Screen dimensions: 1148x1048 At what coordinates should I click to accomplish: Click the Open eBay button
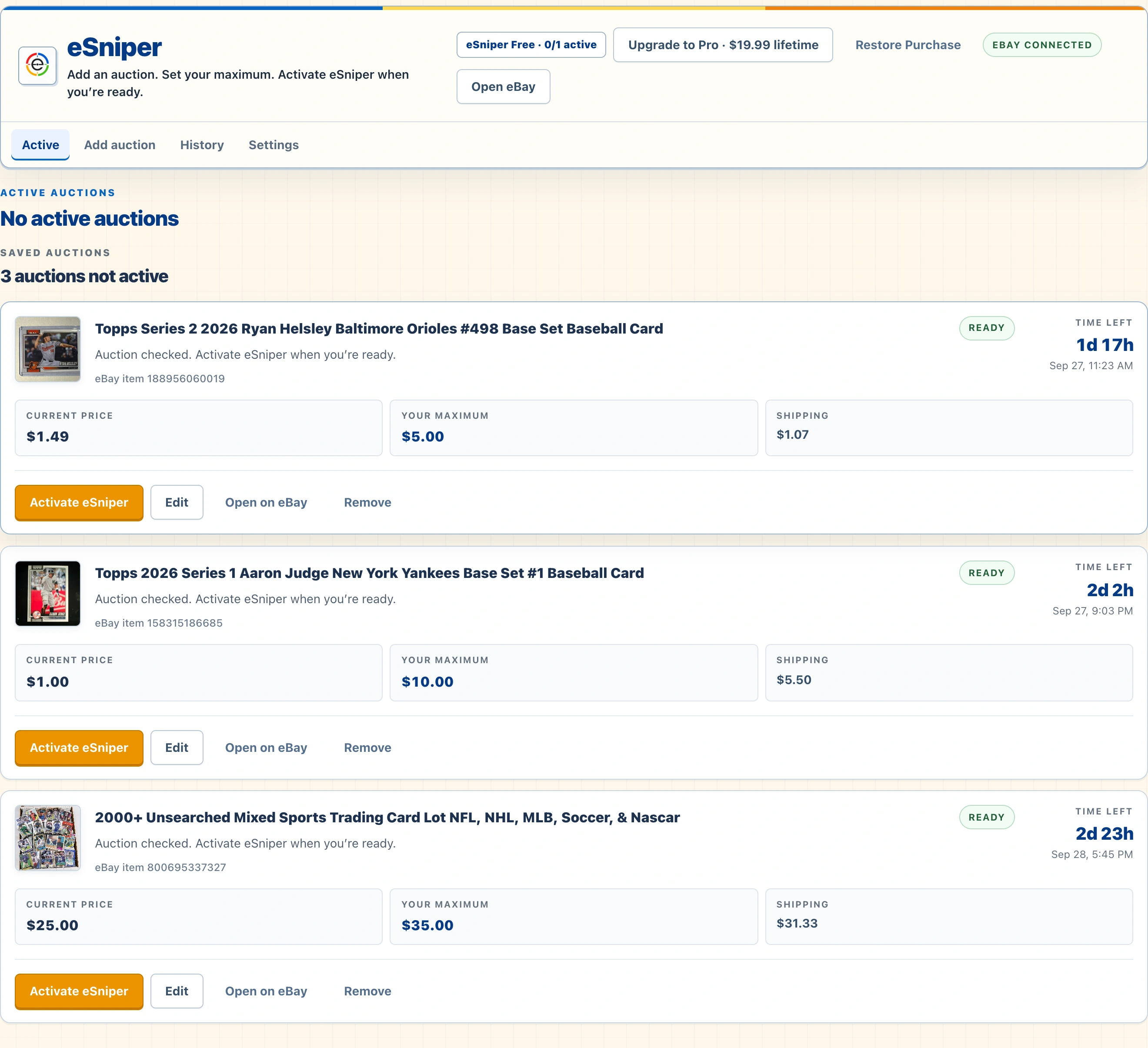[x=504, y=87]
